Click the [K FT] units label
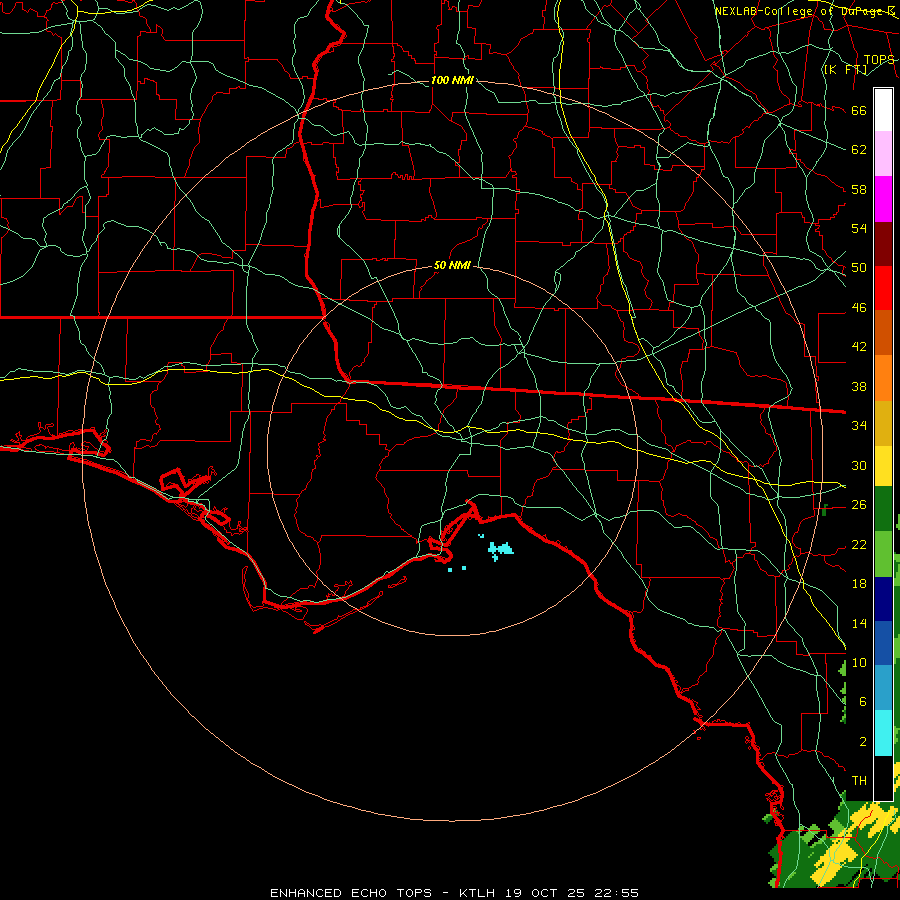The image size is (900, 900). point(845,69)
